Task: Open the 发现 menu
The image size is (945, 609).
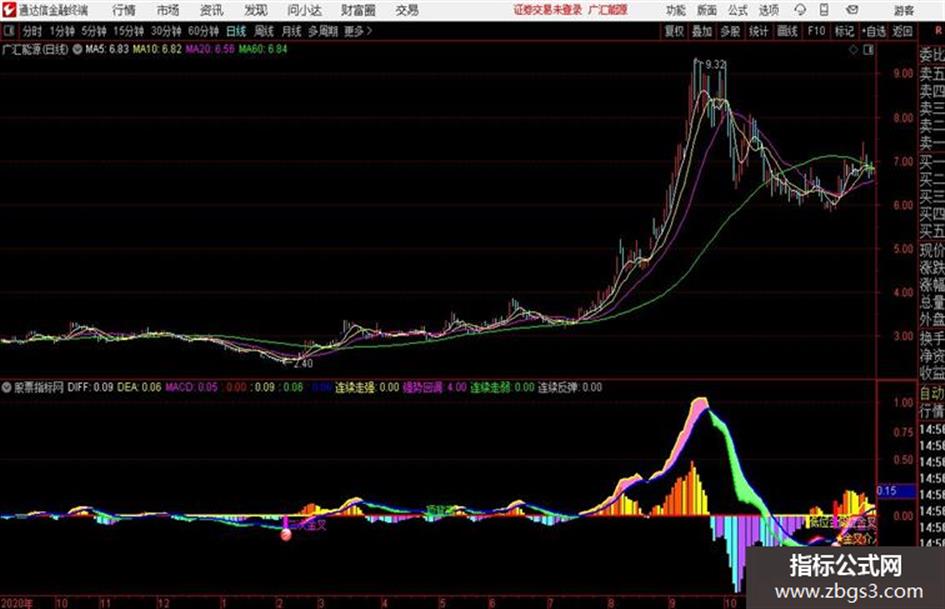Action: pos(256,10)
